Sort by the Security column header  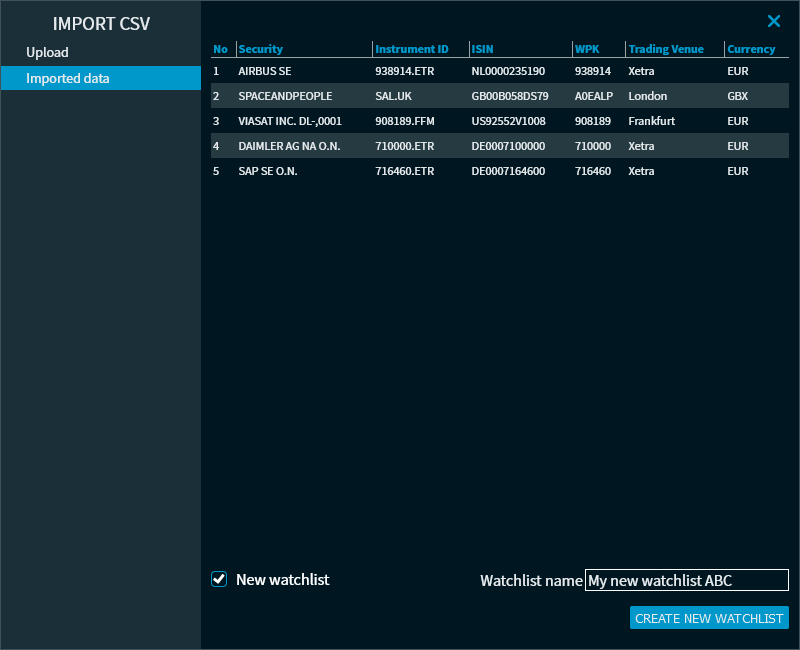click(261, 49)
